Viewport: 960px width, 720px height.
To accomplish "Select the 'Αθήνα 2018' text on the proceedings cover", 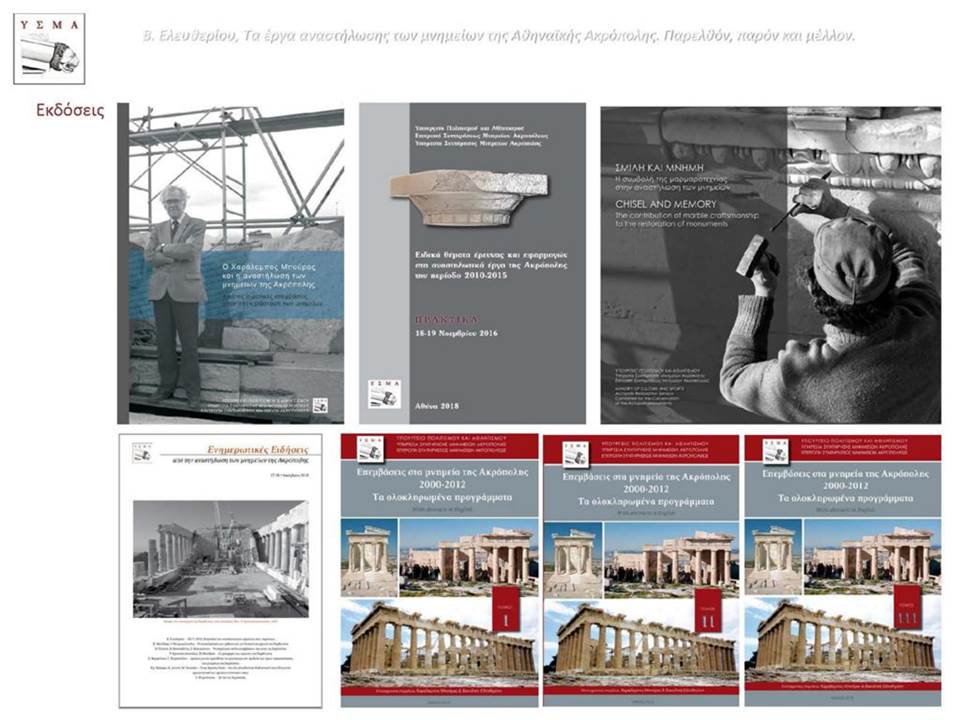I will 437,405.
